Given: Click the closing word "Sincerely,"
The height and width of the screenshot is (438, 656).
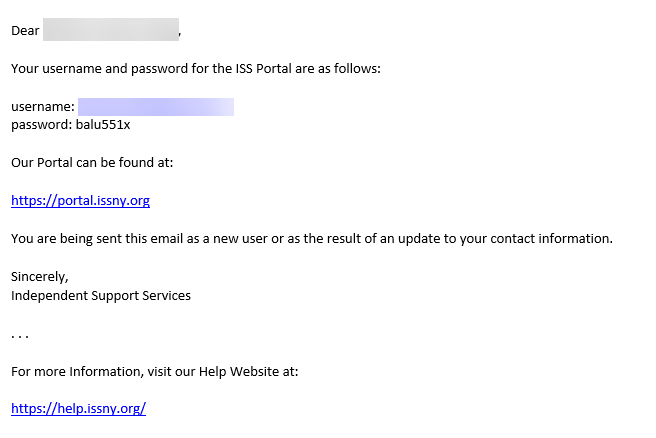Looking at the screenshot, I should point(40,277).
